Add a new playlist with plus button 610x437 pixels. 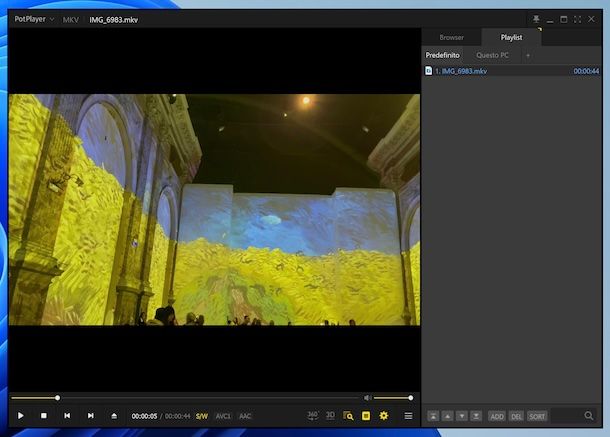click(x=528, y=56)
